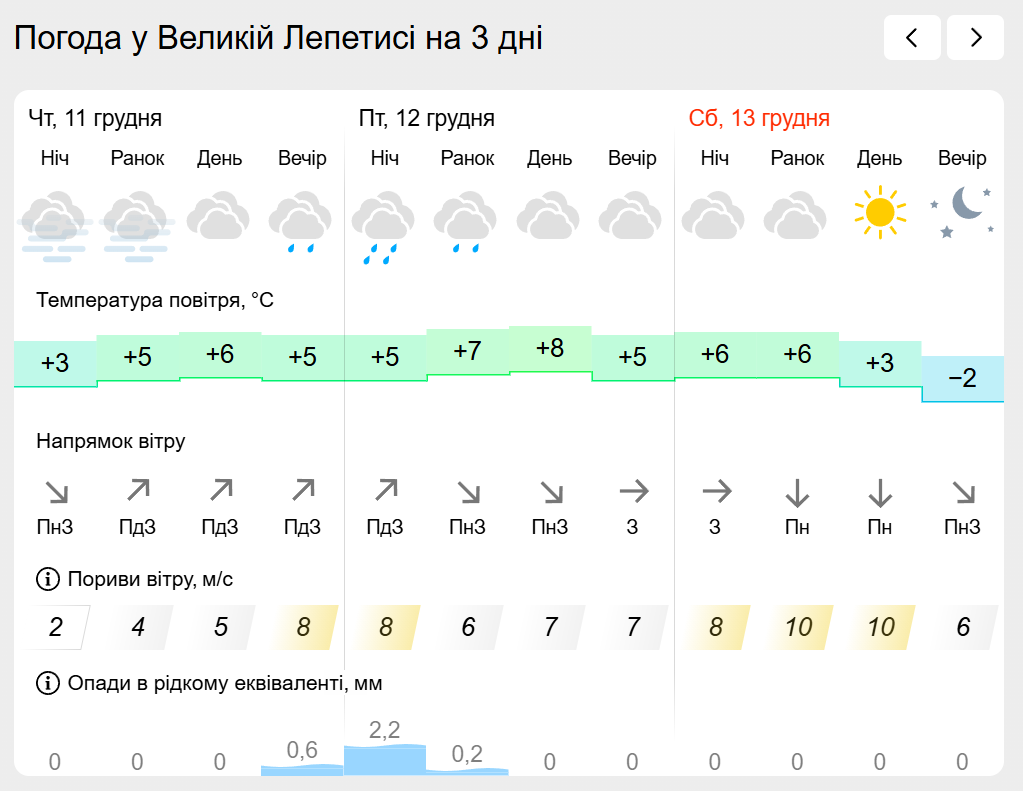Click the foggy cloud icon for Thursday Ніч
The height and width of the screenshot is (791, 1023).
(x=55, y=225)
